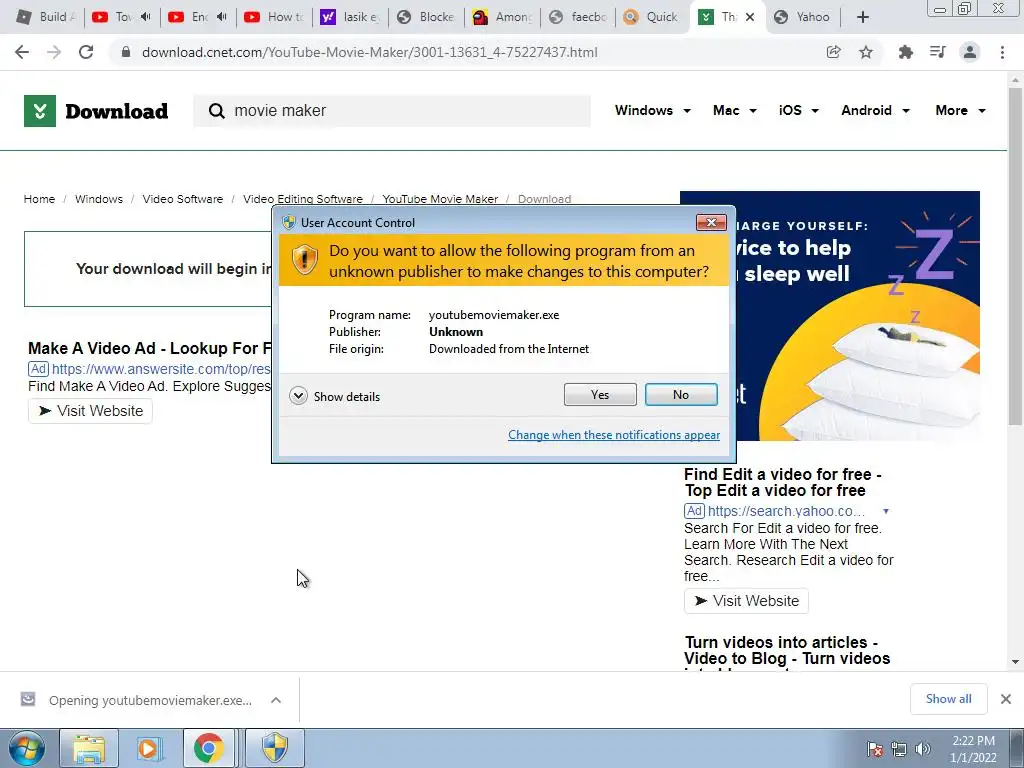1024x768 pixels.
Task: Switch to the Blocked tab
Action: tap(426, 17)
